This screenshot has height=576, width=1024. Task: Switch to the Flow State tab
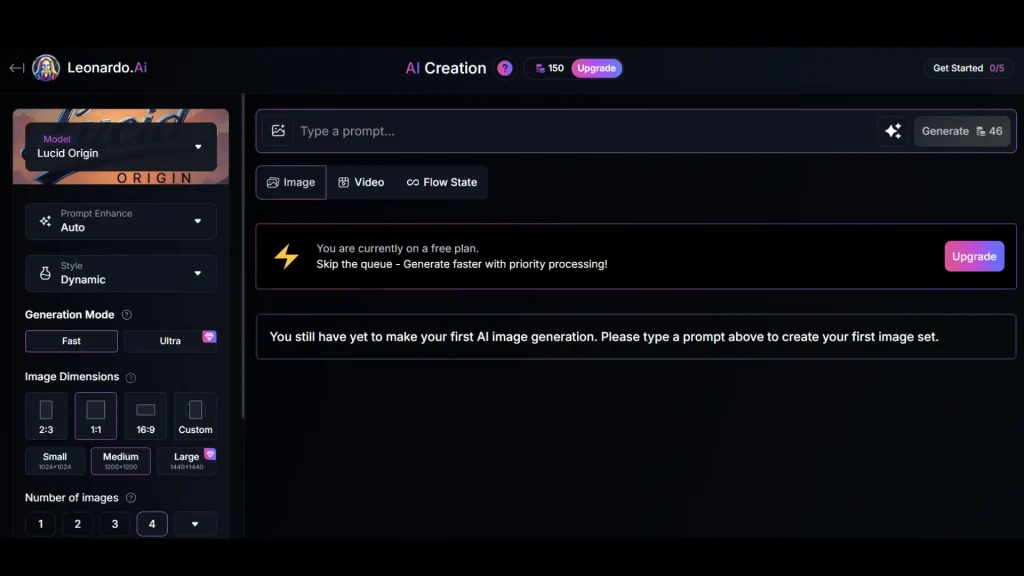[x=442, y=182]
